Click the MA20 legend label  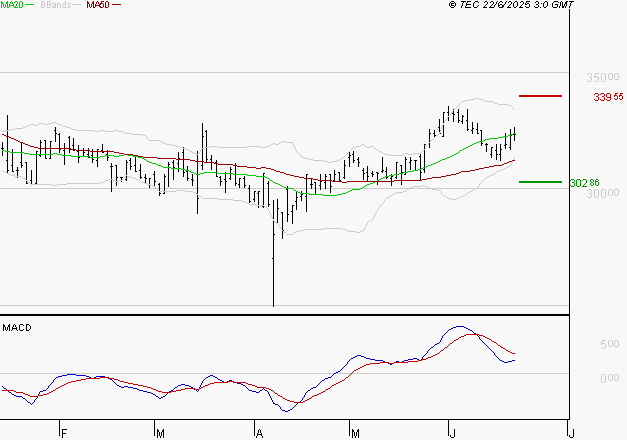point(12,5)
